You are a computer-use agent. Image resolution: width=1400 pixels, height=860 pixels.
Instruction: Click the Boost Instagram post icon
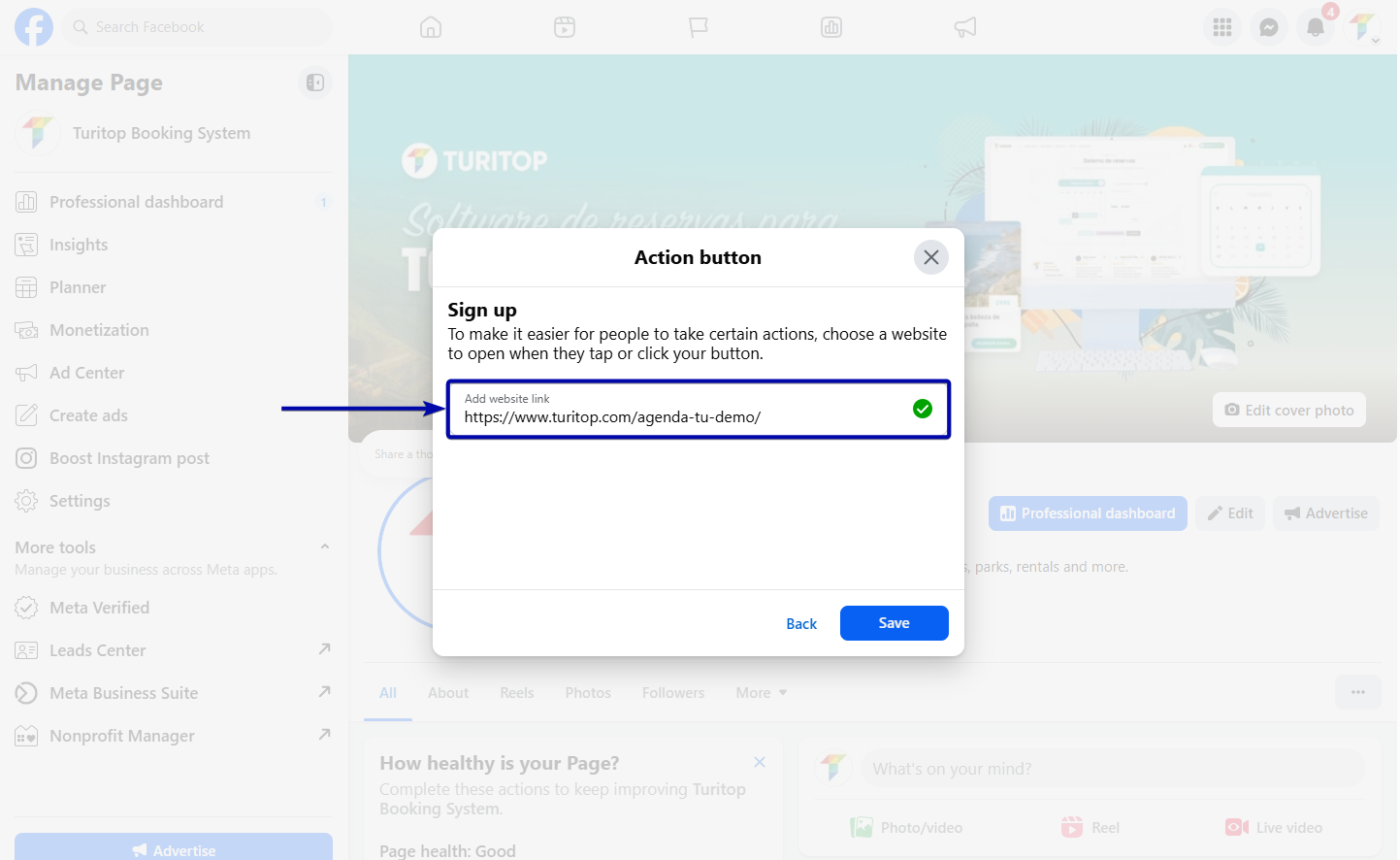point(26,458)
